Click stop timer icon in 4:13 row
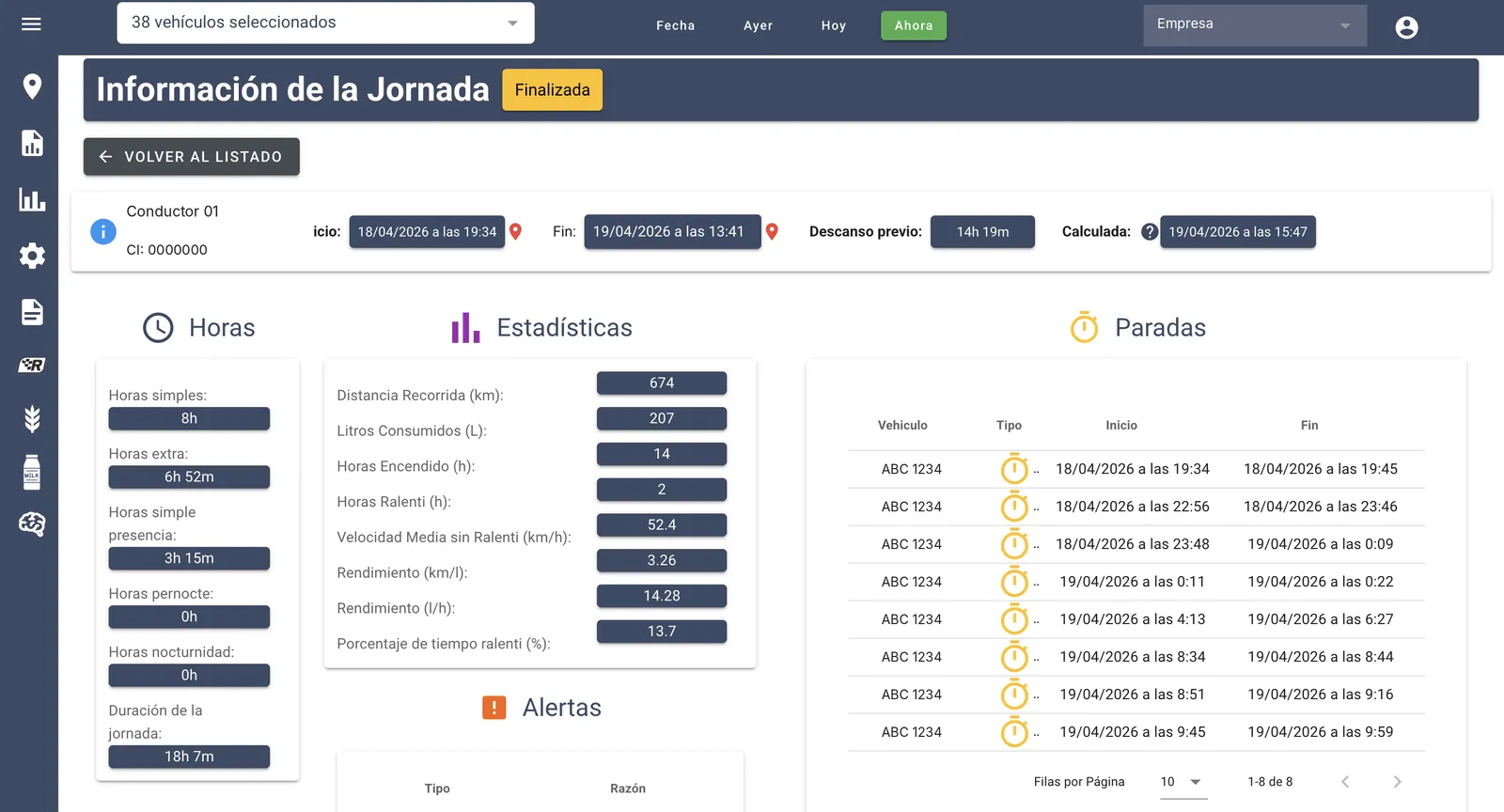This screenshot has width=1504, height=812. 1014,619
